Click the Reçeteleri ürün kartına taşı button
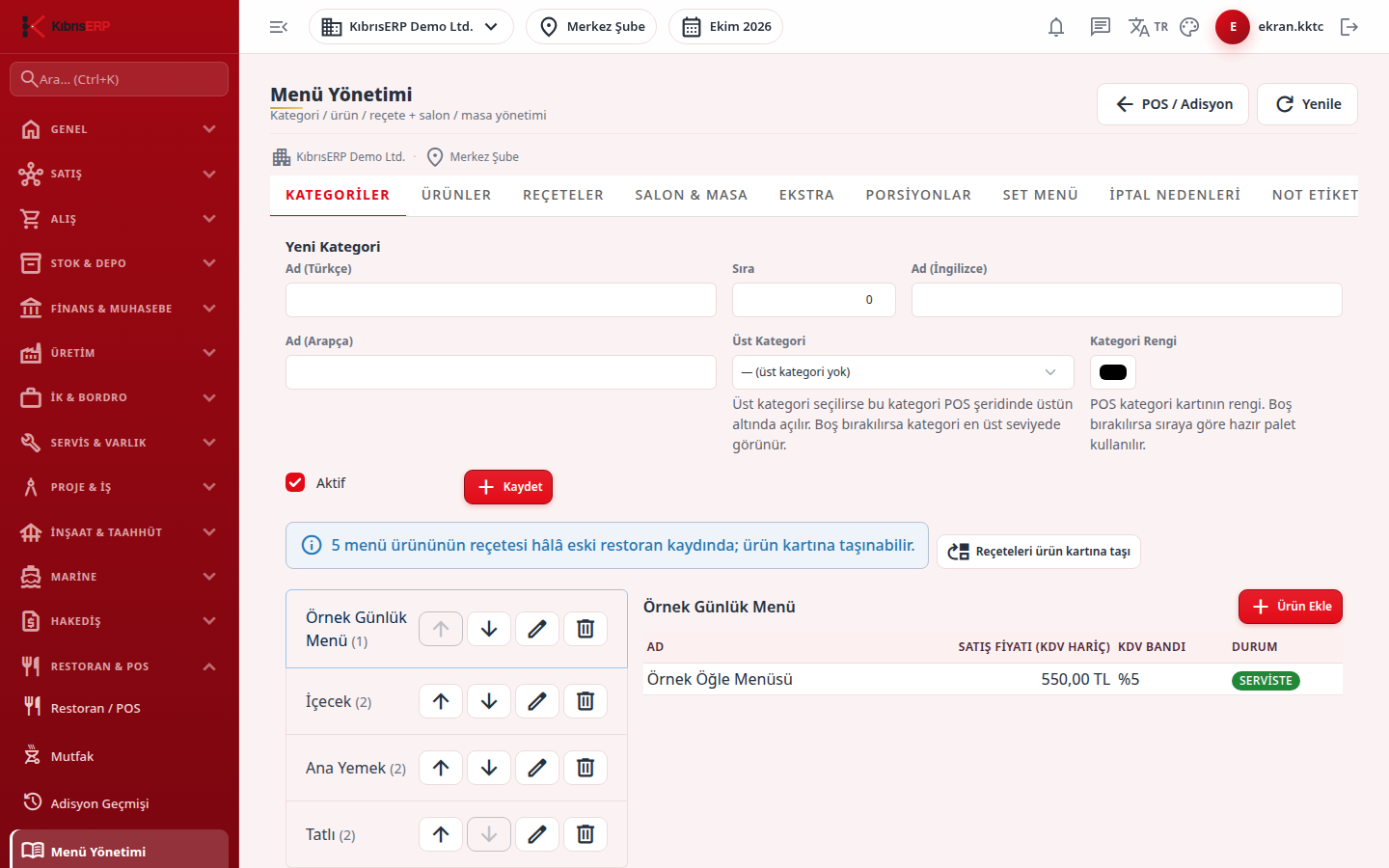This screenshot has height=868, width=1389. point(1039,552)
